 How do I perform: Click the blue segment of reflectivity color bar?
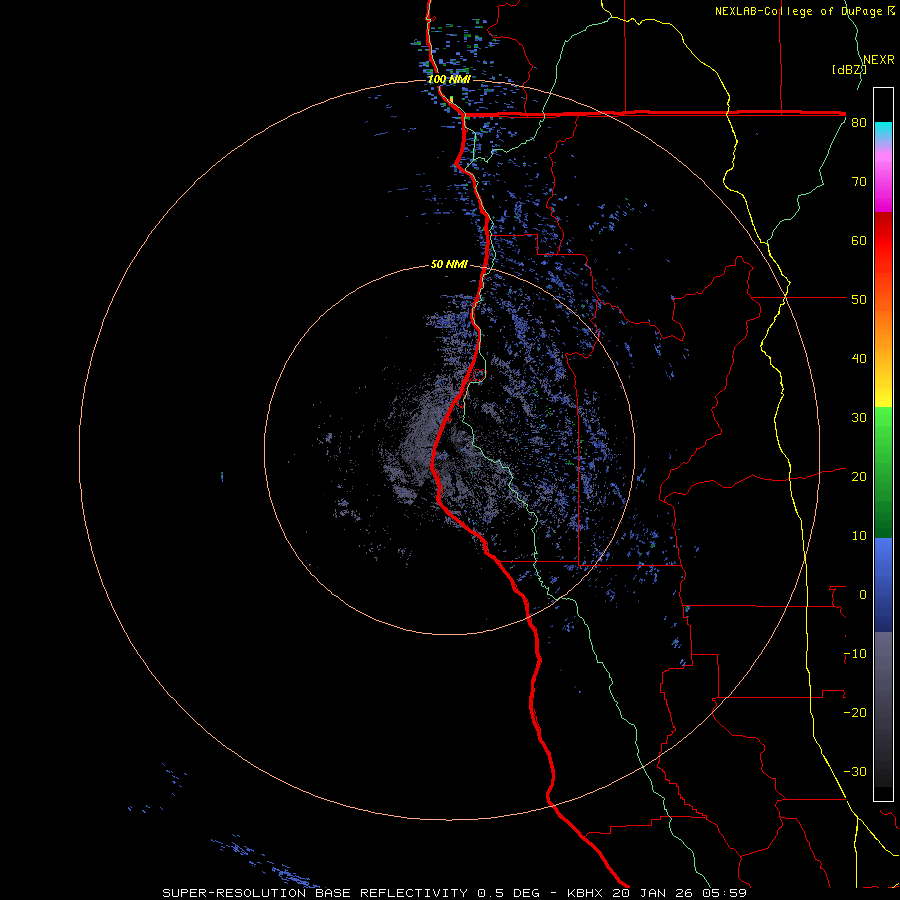883,585
